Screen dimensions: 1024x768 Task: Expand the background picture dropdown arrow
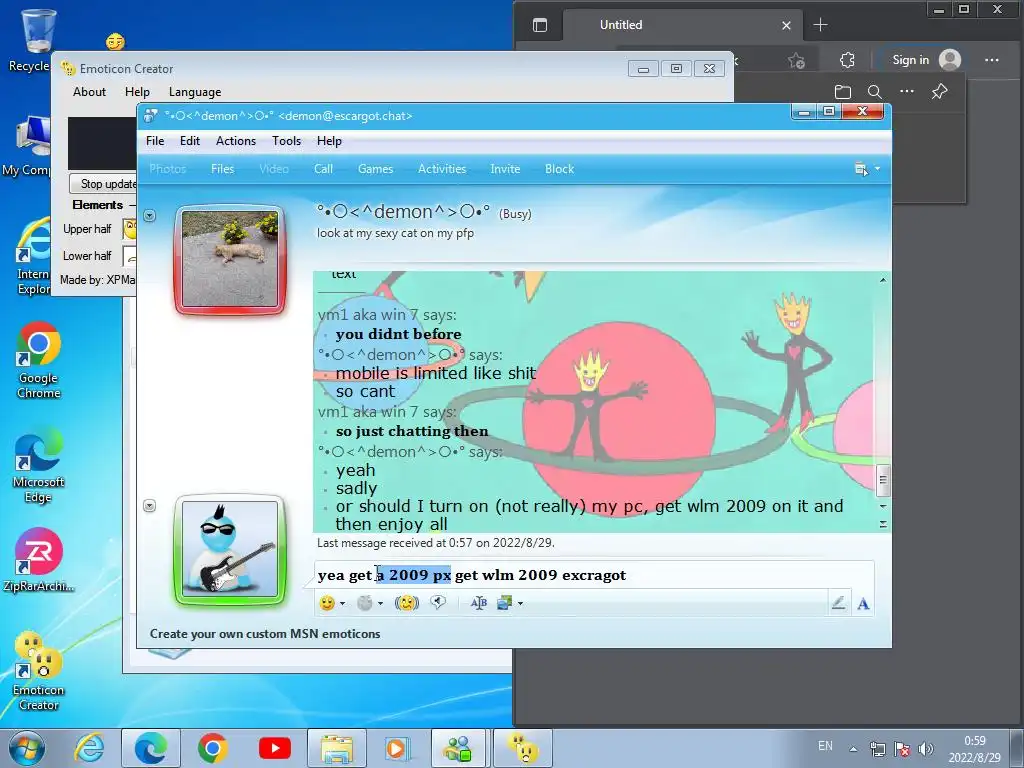coord(520,603)
